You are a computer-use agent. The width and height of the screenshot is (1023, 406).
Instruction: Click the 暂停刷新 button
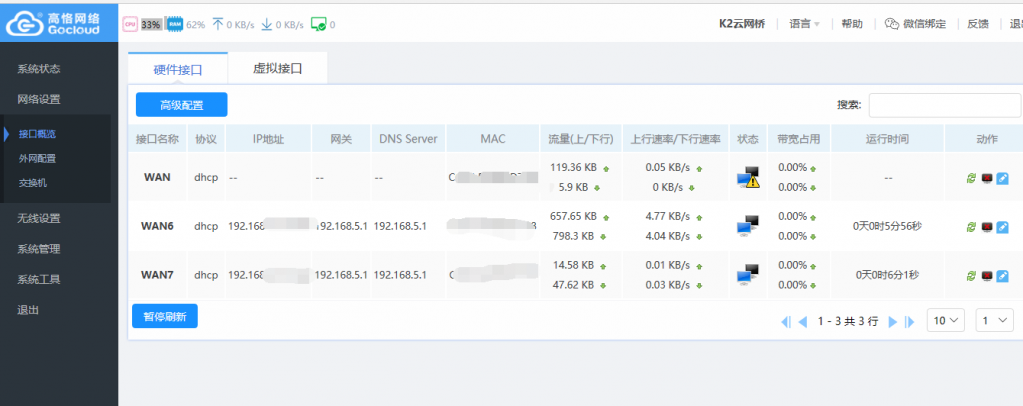click(x=164, y=316)
